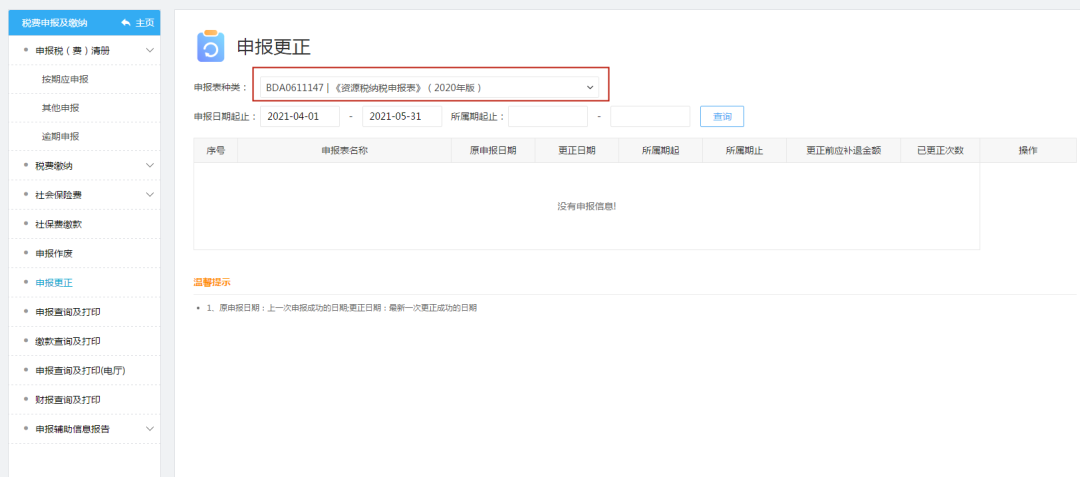
Task: Click the 税费申报及缴纳 sidebar title
Action: coord(54,23)
